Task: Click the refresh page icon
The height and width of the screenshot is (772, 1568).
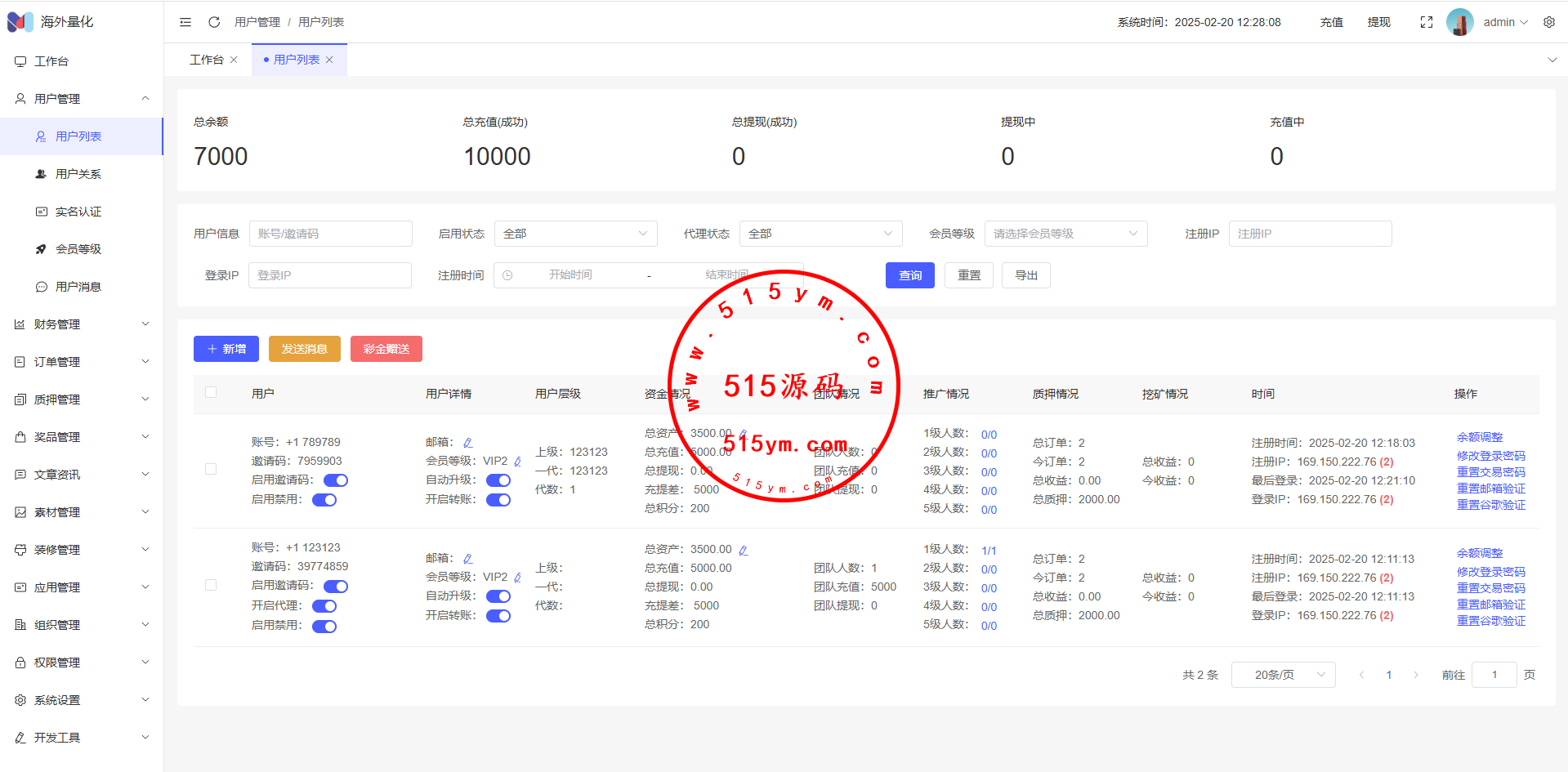Action: (x=214, y=22)
